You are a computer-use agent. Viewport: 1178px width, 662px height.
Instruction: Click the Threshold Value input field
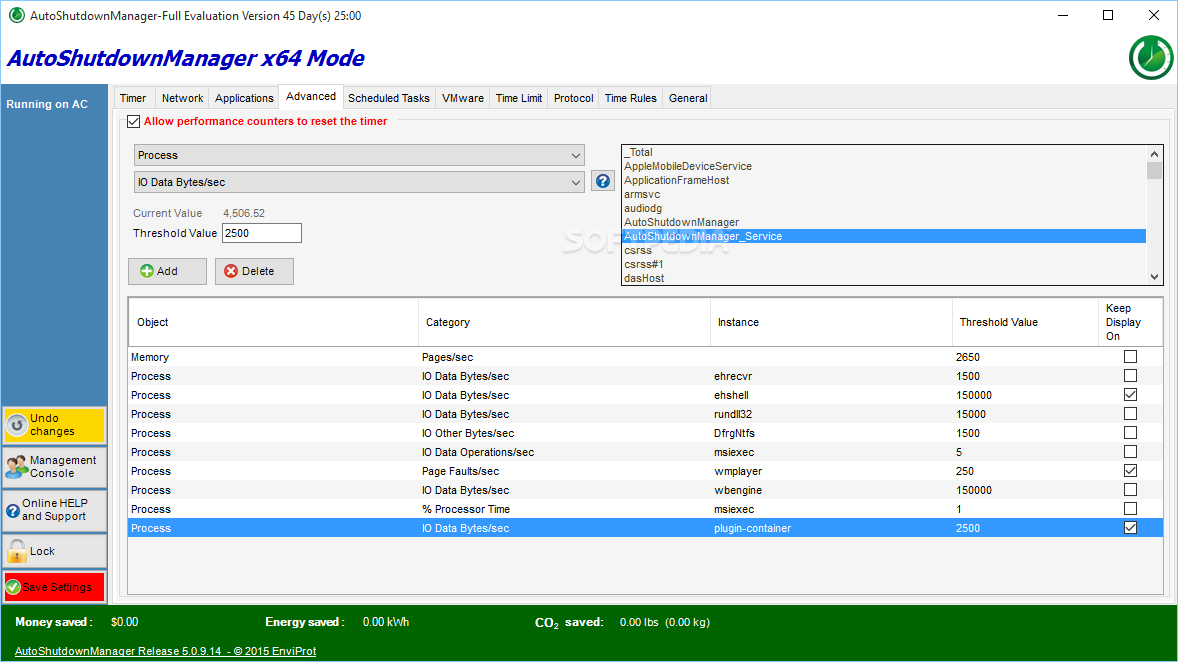tap(261, 233)
